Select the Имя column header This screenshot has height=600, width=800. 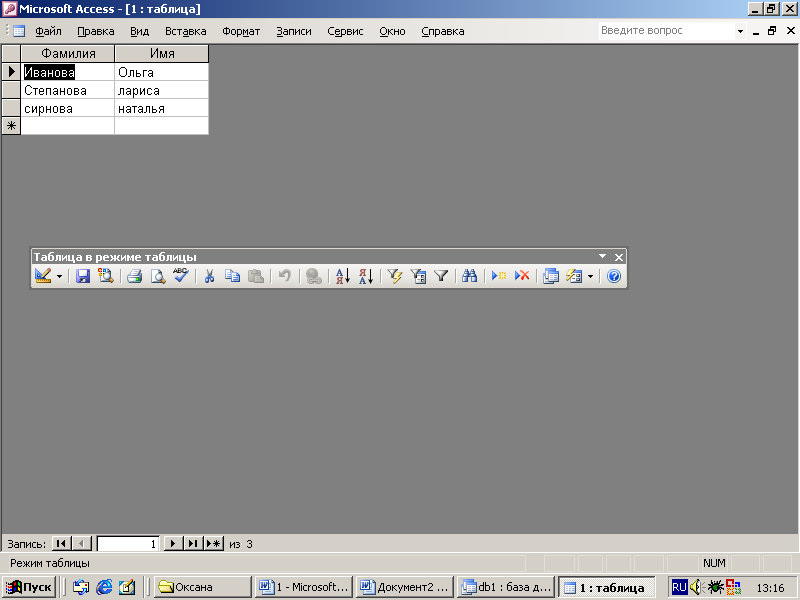(x=162, y=54)
